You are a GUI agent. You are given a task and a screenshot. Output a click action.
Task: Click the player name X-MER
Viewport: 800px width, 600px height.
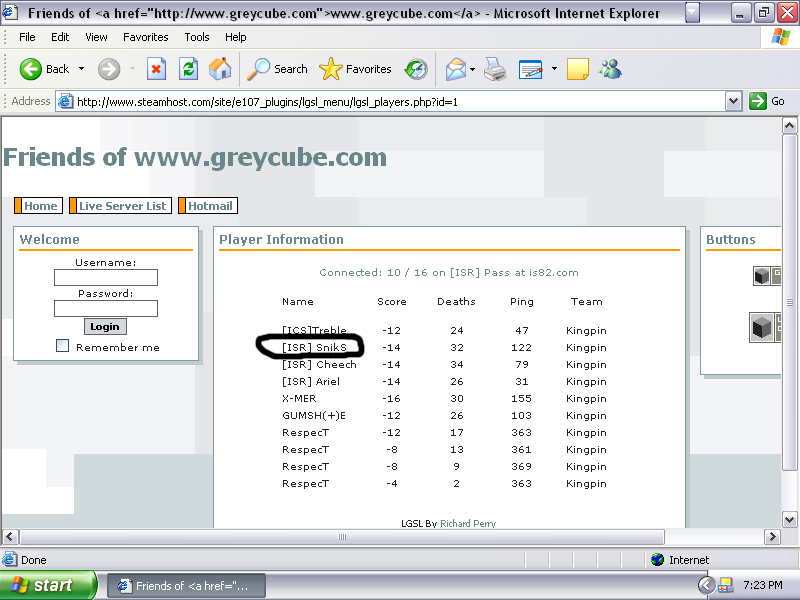[299, 398]
